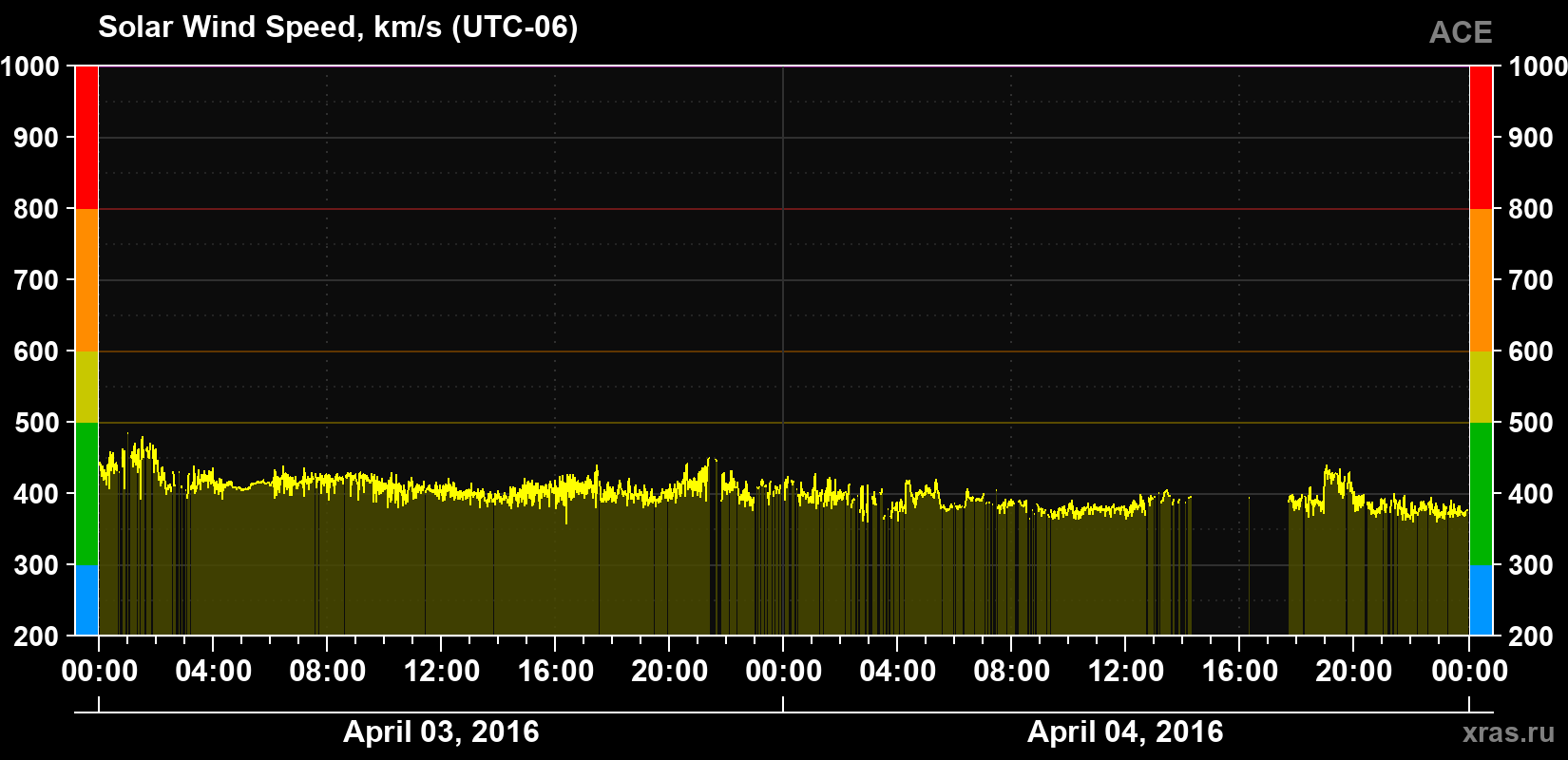
Task: Click the chart title 'Solar Wind Speed, km/s (UTC-06)'
Action: tap(337, 28)
